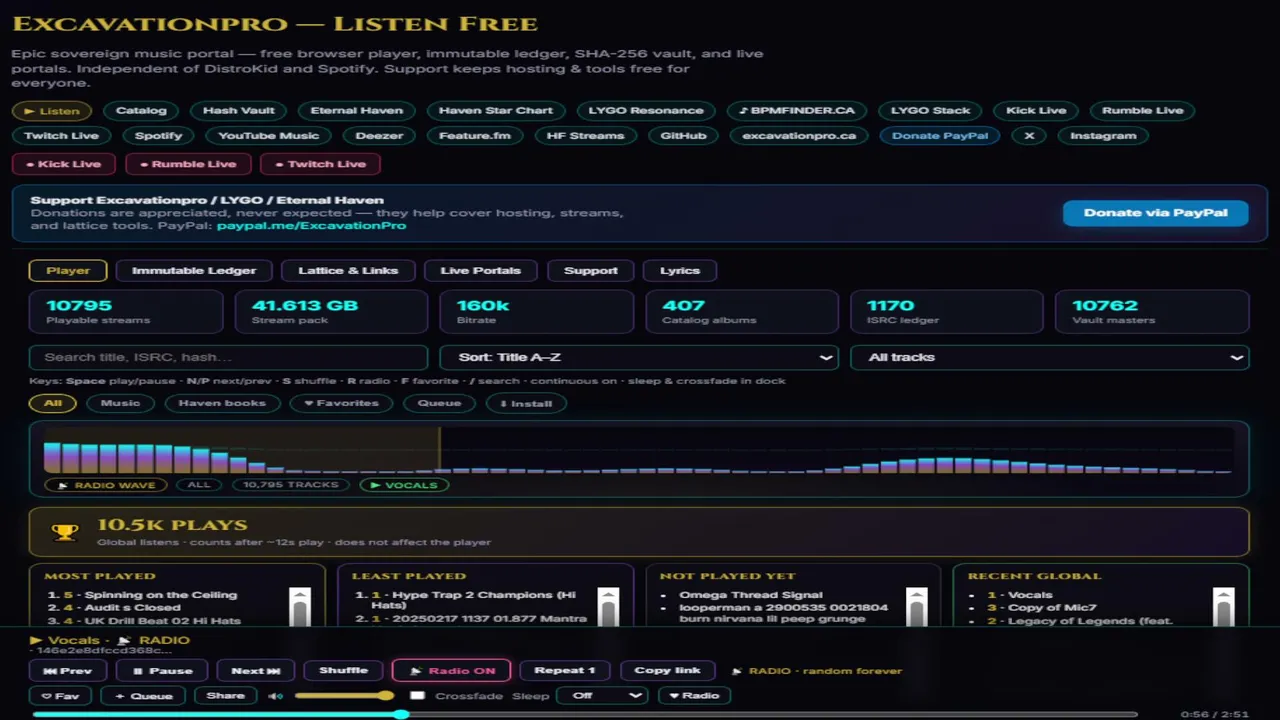Viewport: 1280px width, 720px height.
Task: Click the waveform visualizer
Action: pyautogui.click(x=638, y=450)
